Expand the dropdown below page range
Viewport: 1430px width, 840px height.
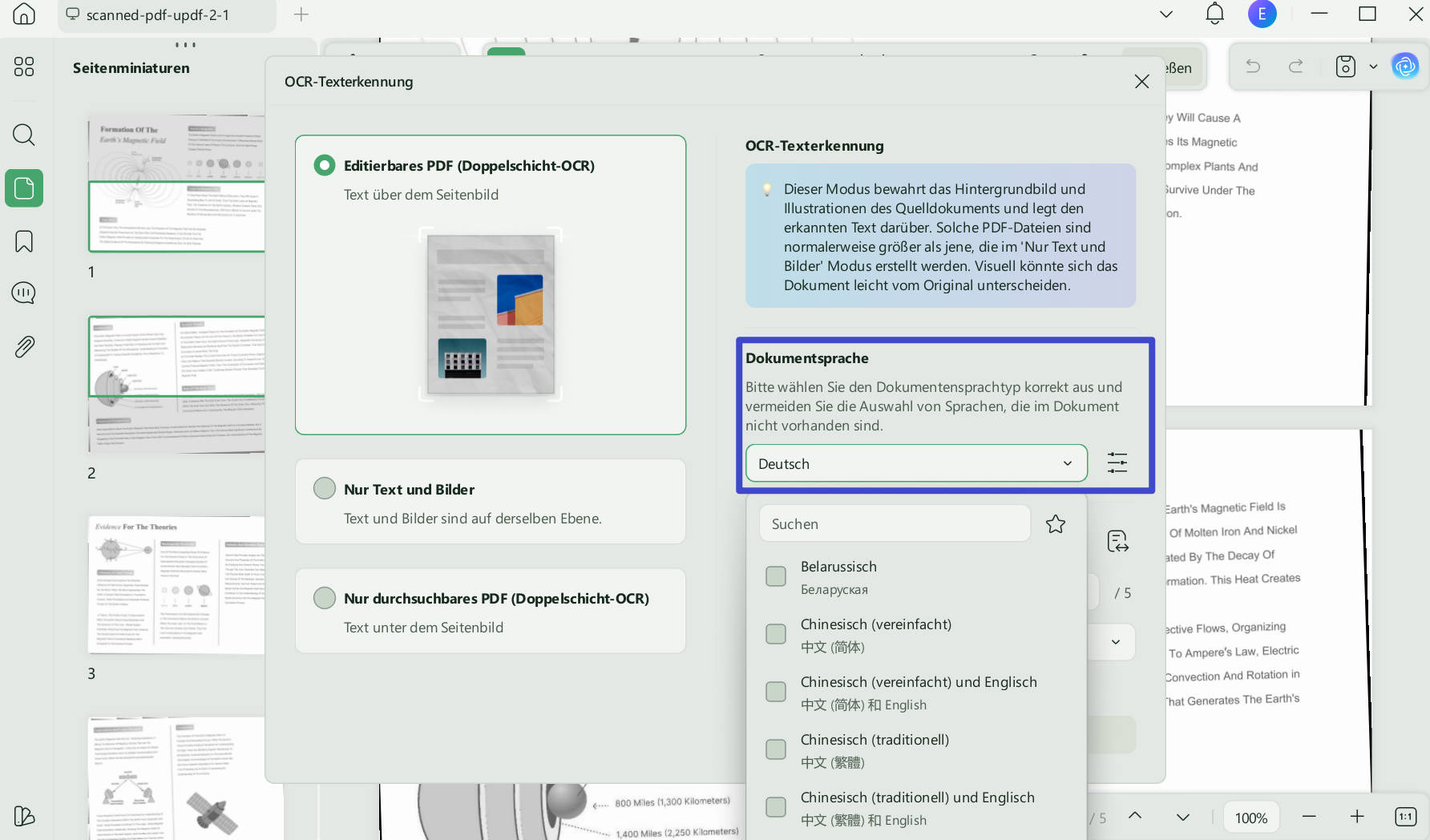pyautogui.click(x=1116, y=642)
